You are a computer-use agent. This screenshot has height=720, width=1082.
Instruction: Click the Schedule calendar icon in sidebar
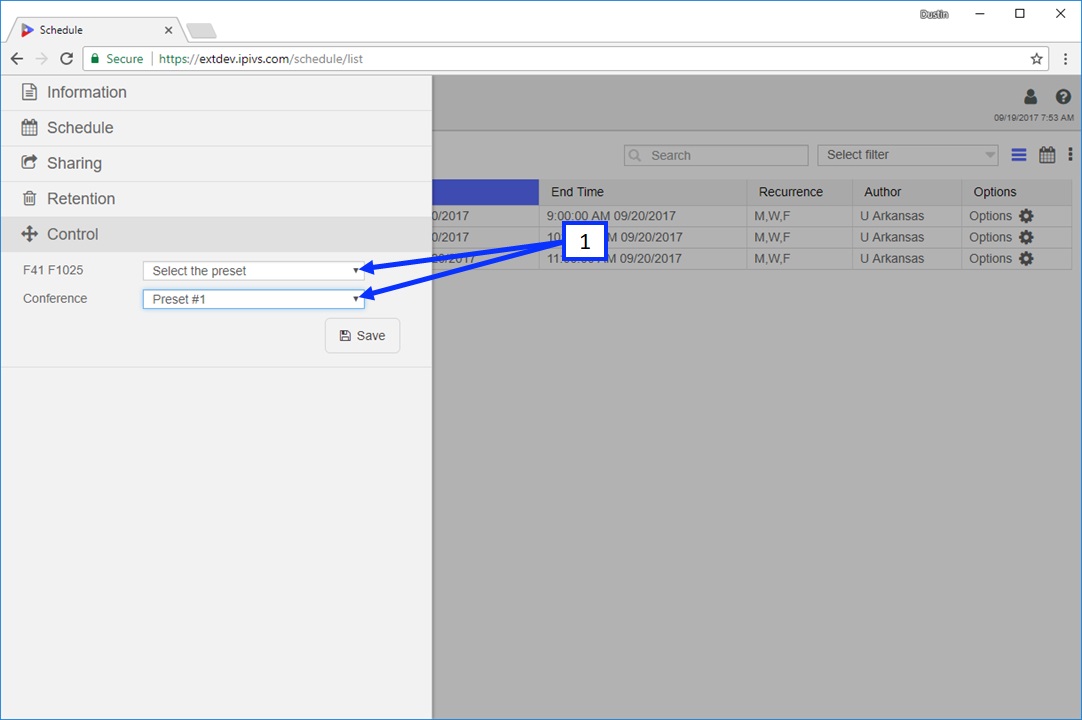[29, 128]
